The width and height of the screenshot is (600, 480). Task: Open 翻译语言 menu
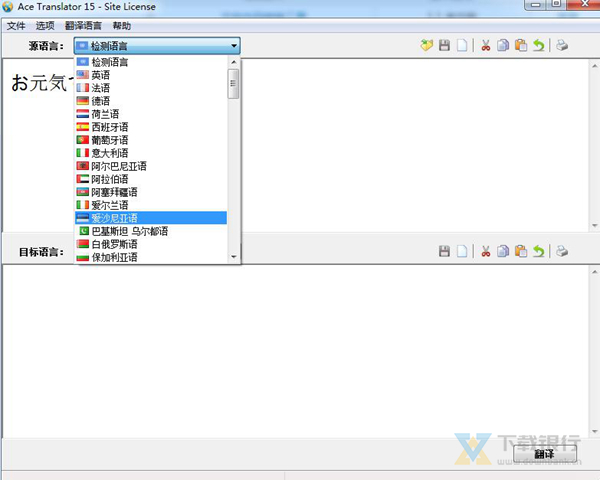83,26
